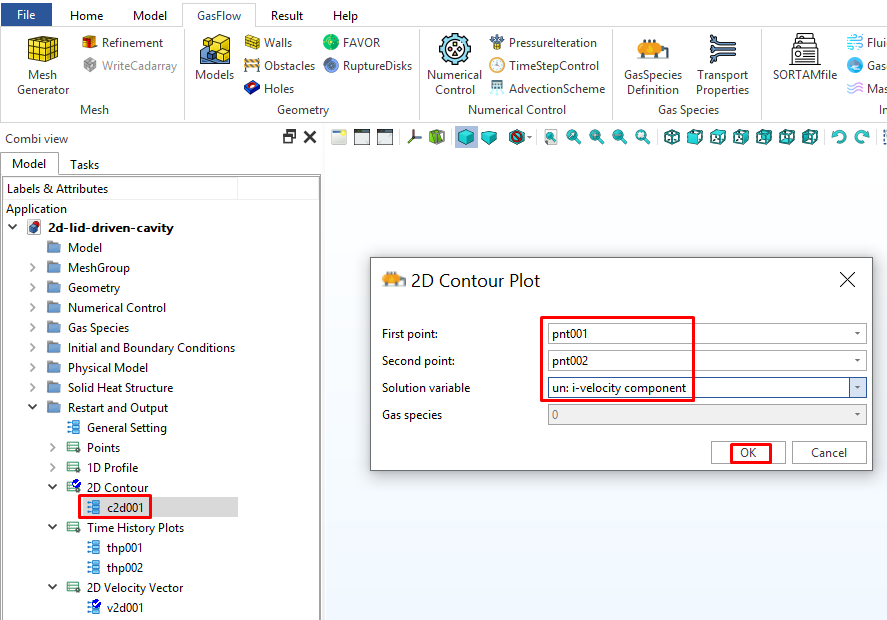Open the Second point dropdown
Image resolution: width=887 pixels, height=620 pixels.
857,361
